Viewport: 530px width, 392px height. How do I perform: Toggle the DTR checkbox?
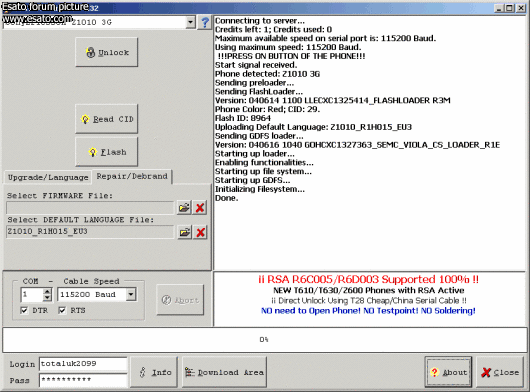[x=24, y=310]
